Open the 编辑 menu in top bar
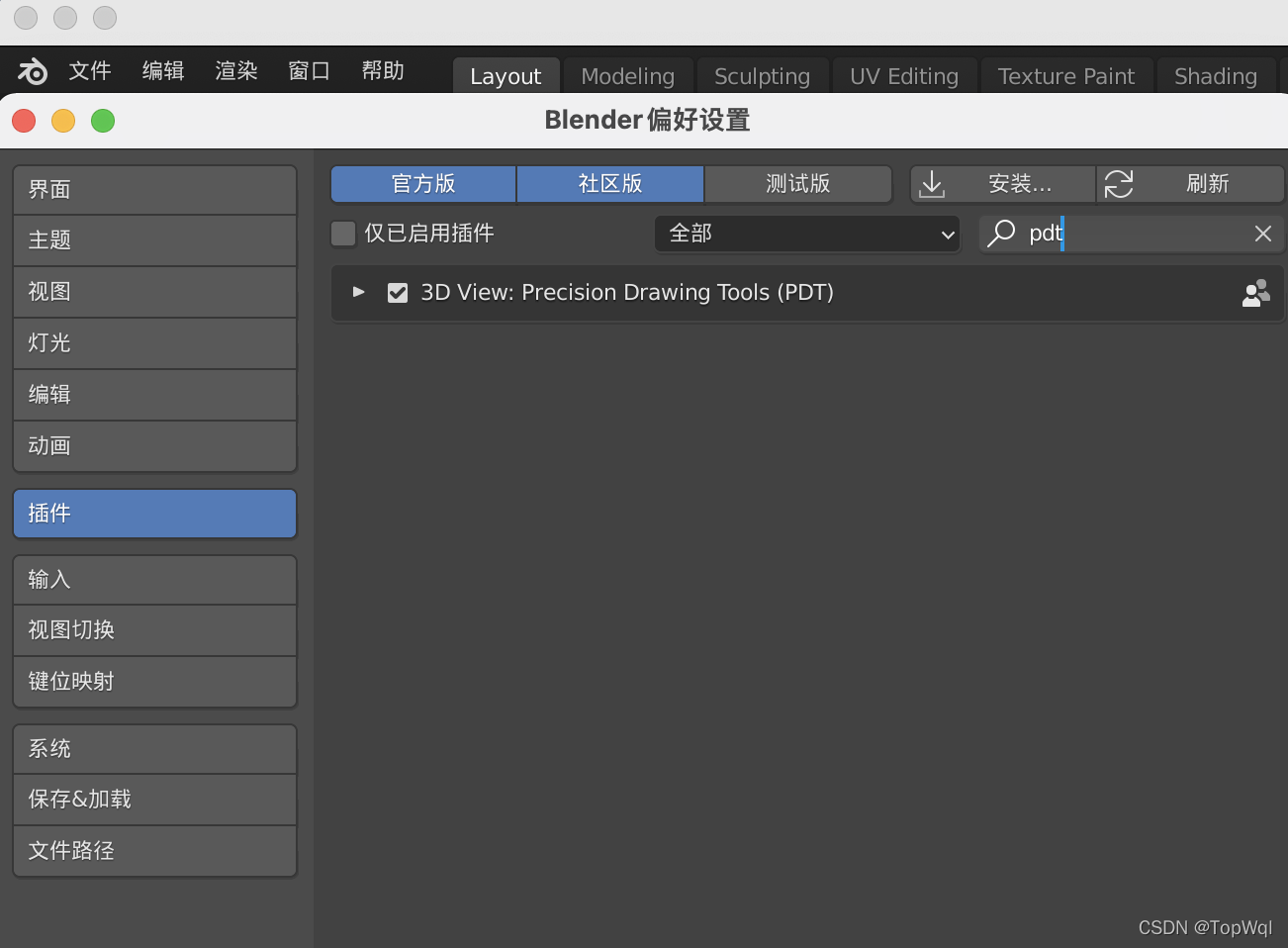 (x=163, y=71)
